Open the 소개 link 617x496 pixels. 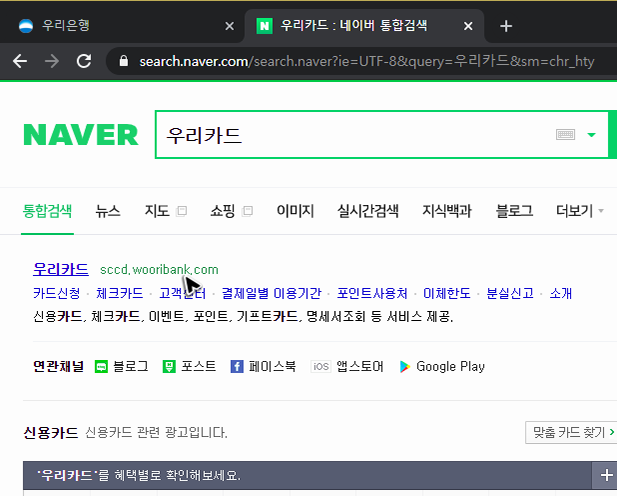point(561,293)
